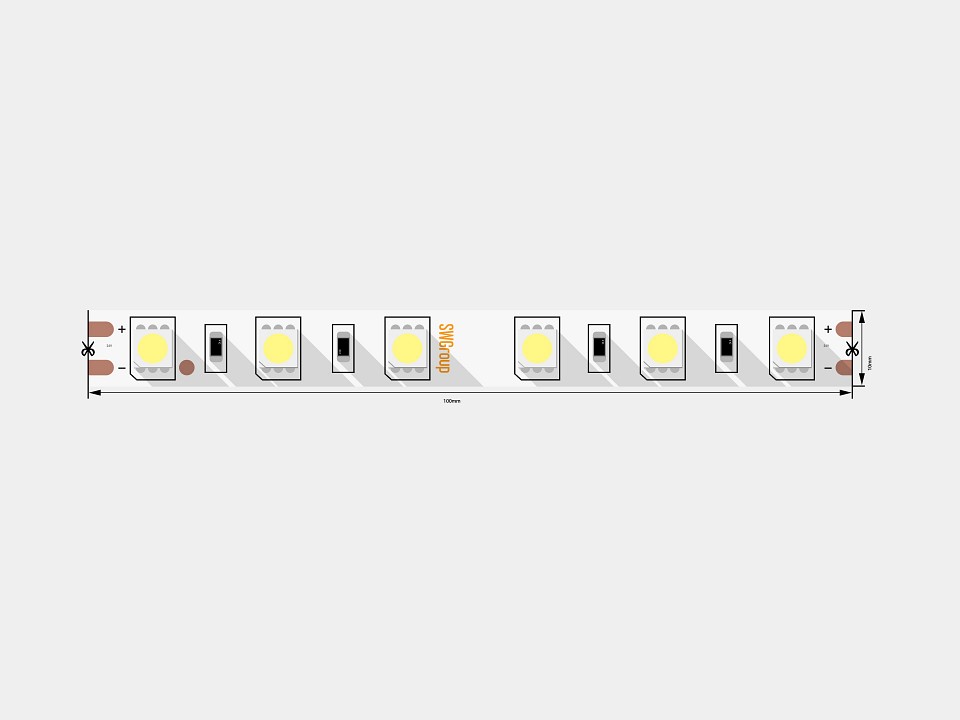Click the minus polarity sign near the left pads
Image resolution: width=960 pixels, height=720 pixels.
point(122,368)
